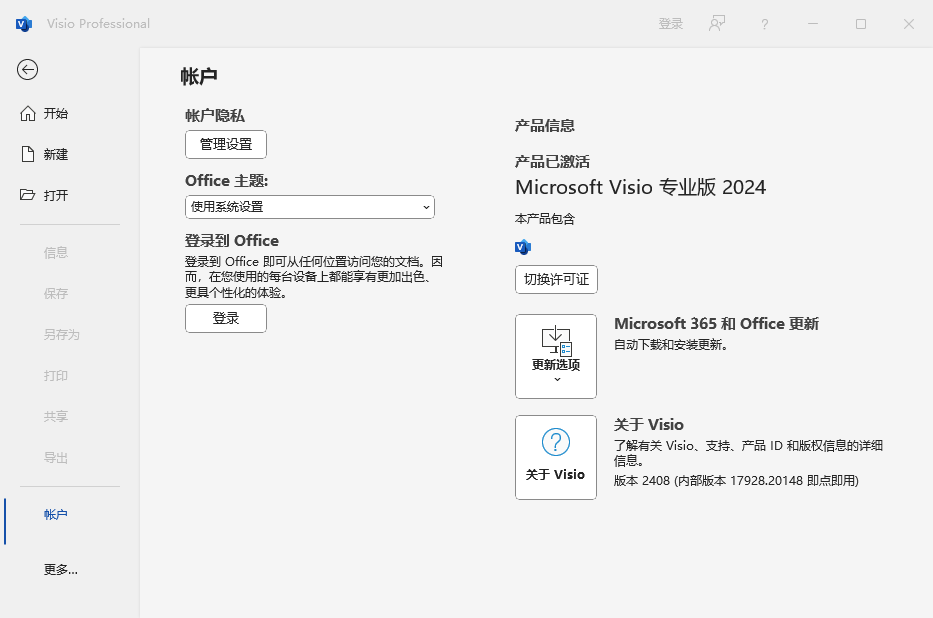Image resolution: width=933 pixels, height=618 pixels.
Task: Click the 管理设置 button
Action: click(226, 145)
